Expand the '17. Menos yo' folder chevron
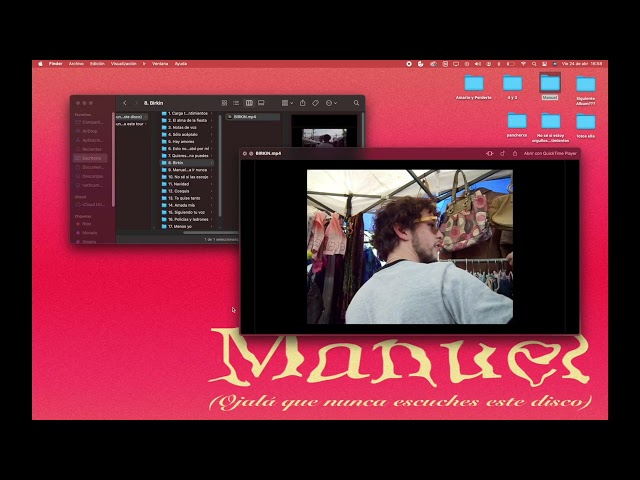 [211, 226]
